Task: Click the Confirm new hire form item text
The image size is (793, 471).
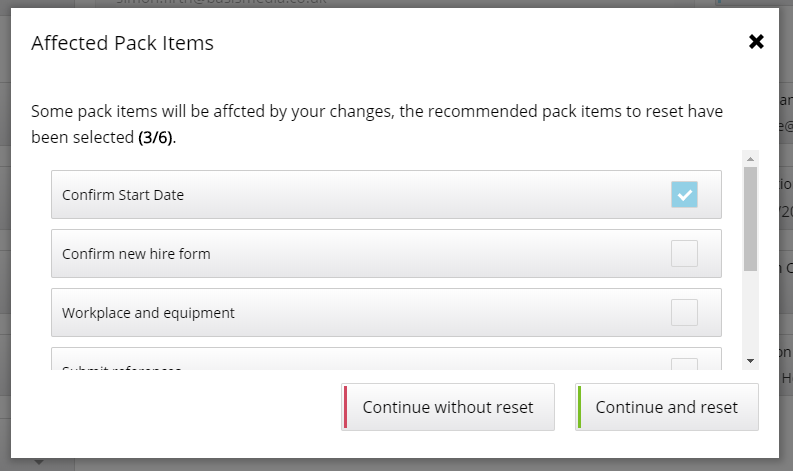Action: point(136,254)
